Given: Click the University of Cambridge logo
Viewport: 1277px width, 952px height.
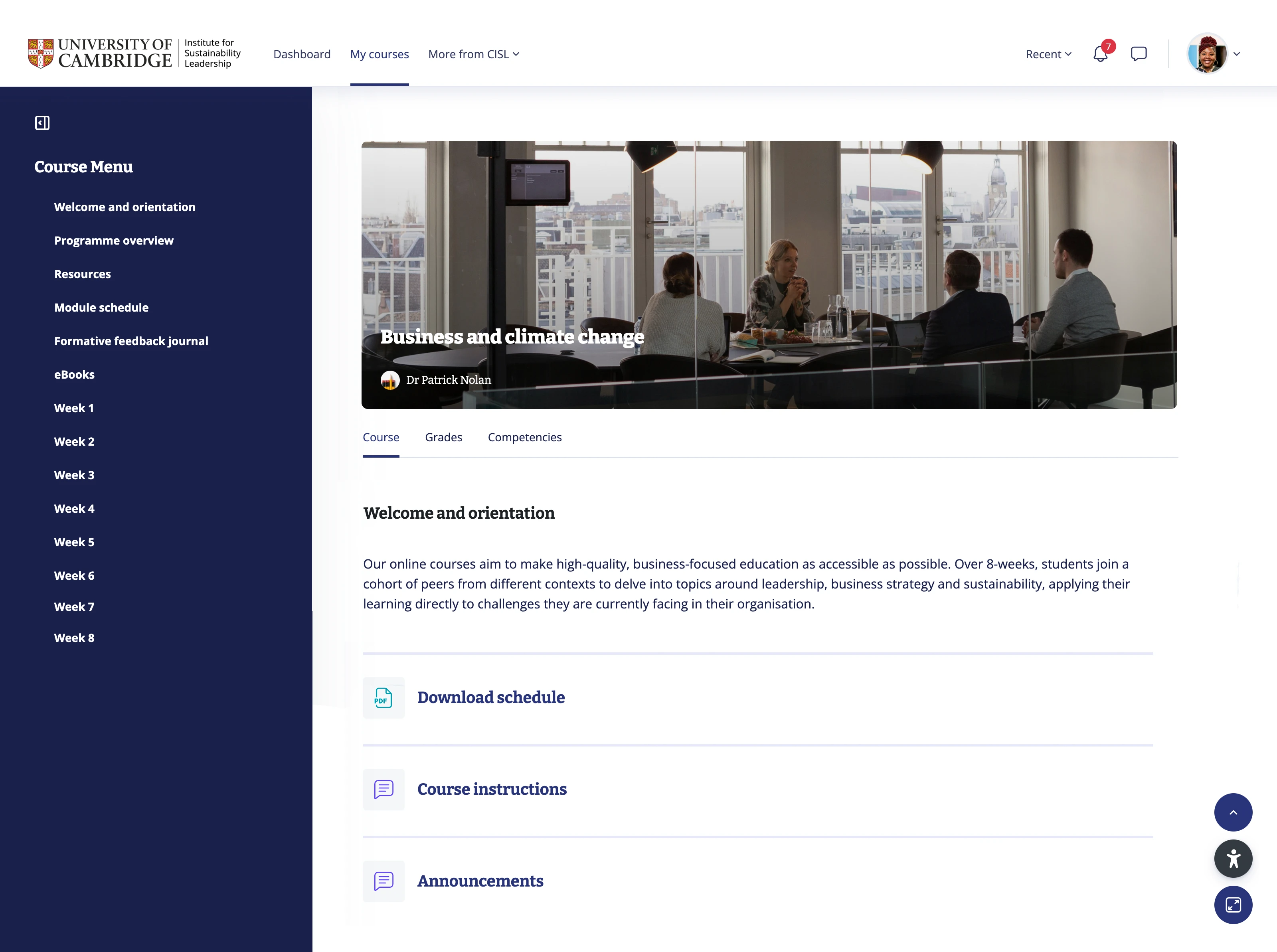Looking at the screenshot, I should tap(100, 53).
